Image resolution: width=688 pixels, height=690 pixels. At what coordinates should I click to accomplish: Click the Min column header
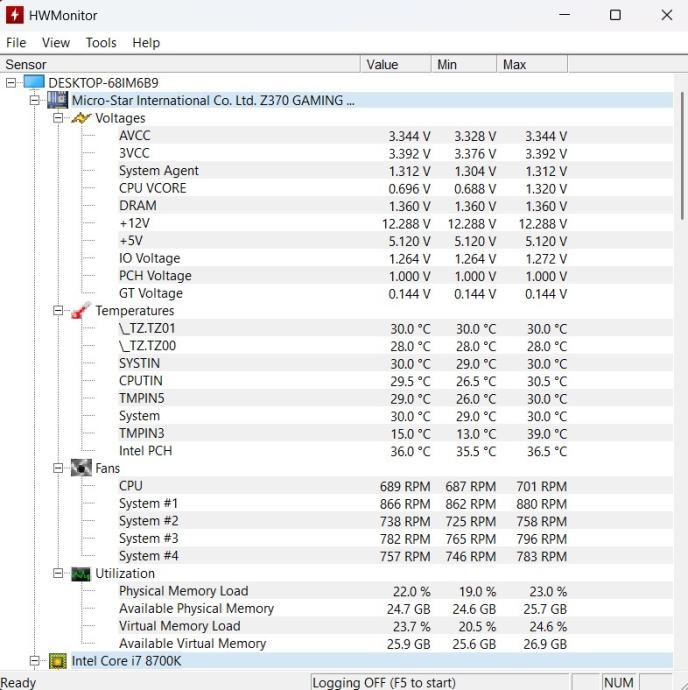click(x=464, y=64)
